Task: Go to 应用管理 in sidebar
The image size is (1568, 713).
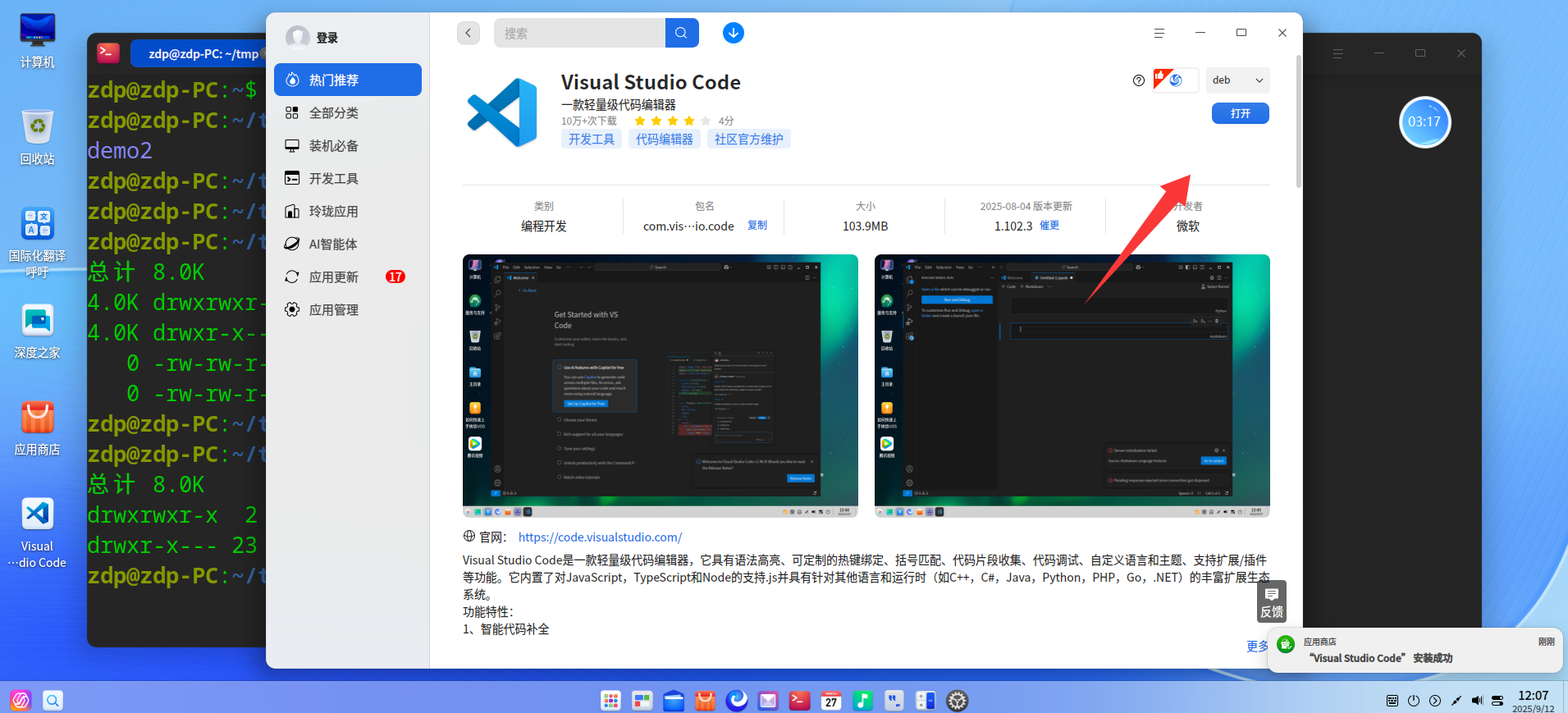Action: click(x=347, y=309)
